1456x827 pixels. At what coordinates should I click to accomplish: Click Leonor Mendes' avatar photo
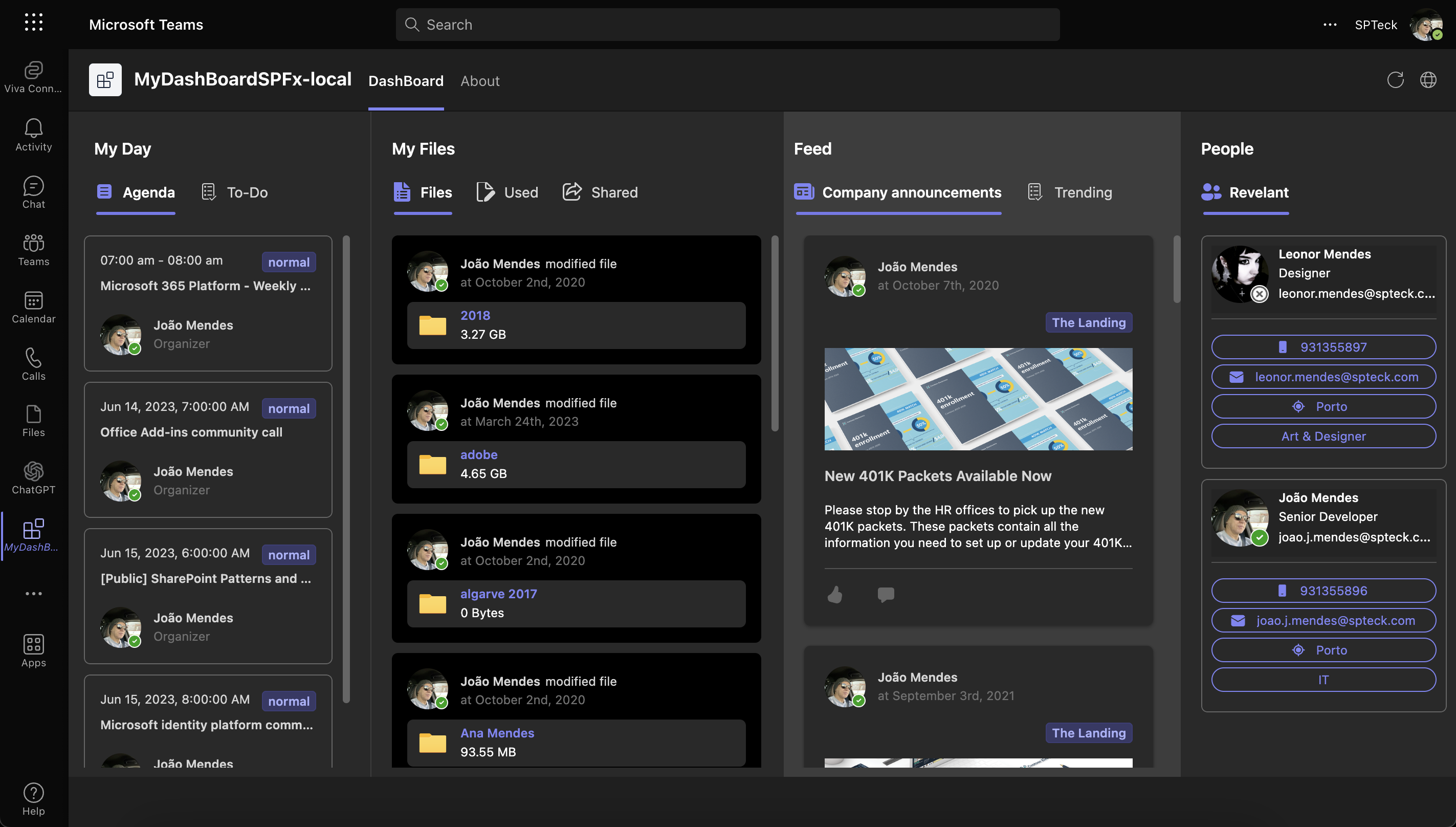click(1240, 274)
